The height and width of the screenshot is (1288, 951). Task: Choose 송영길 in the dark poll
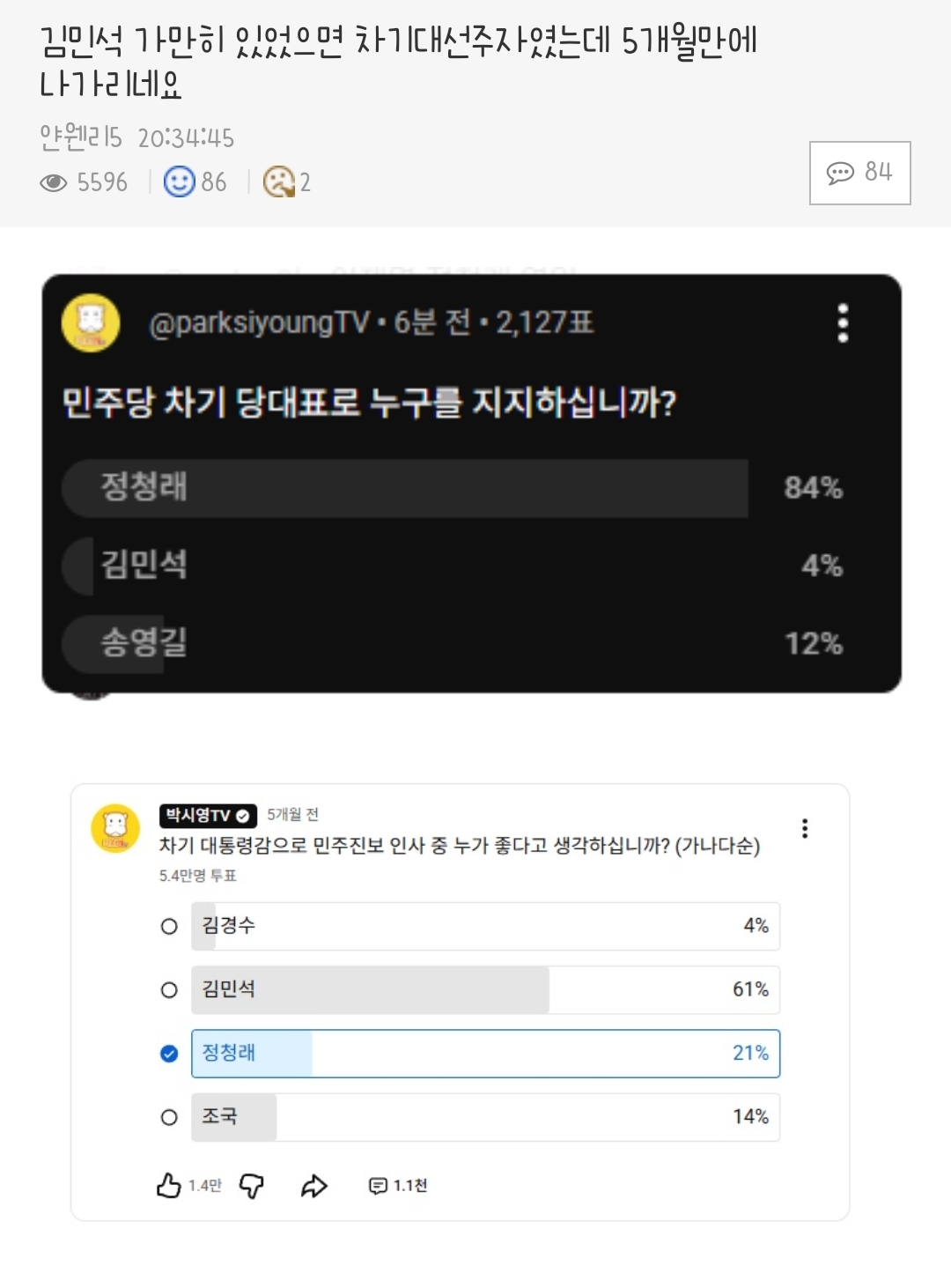point(405,643)
